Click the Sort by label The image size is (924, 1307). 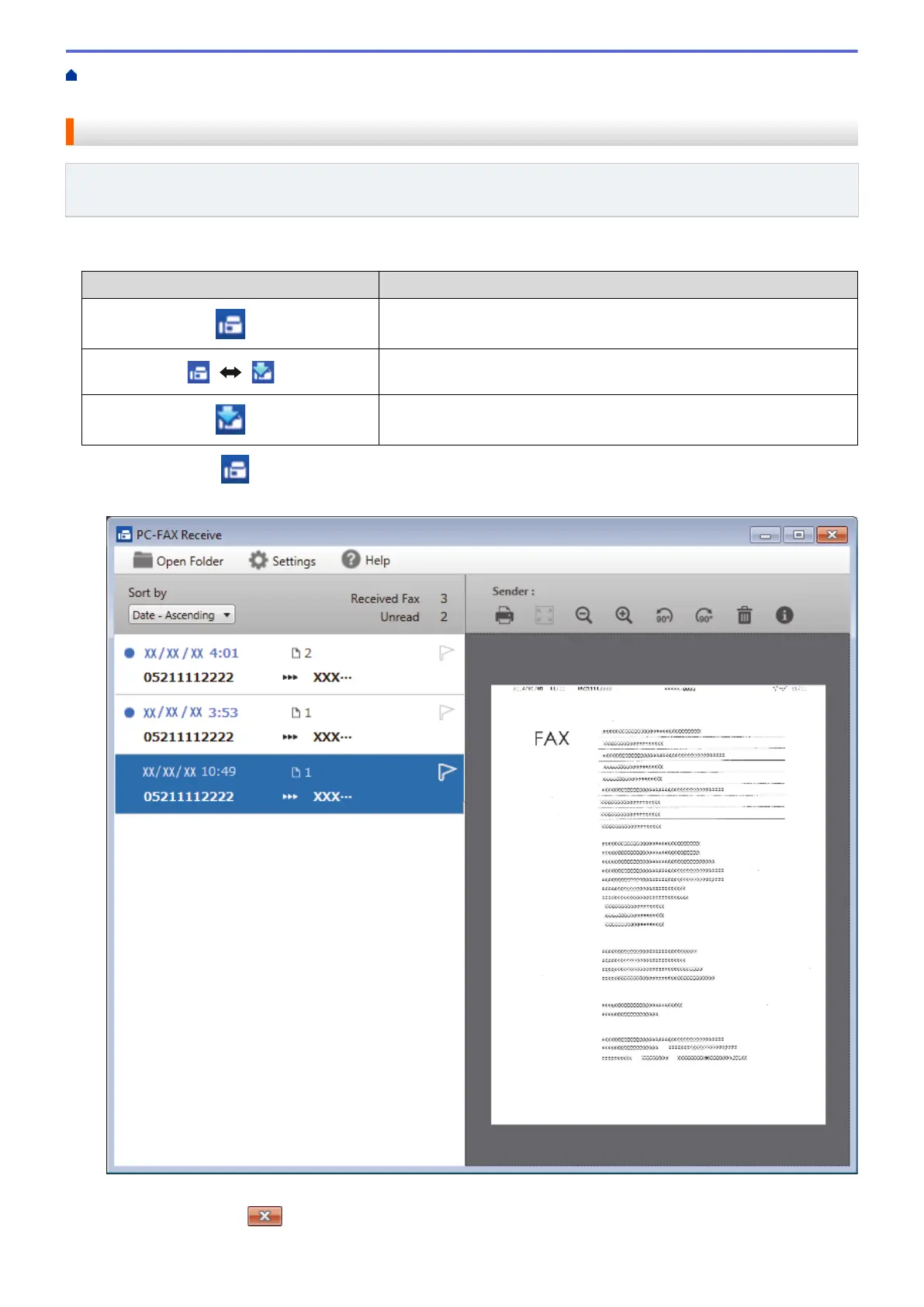tap(147, 592)
